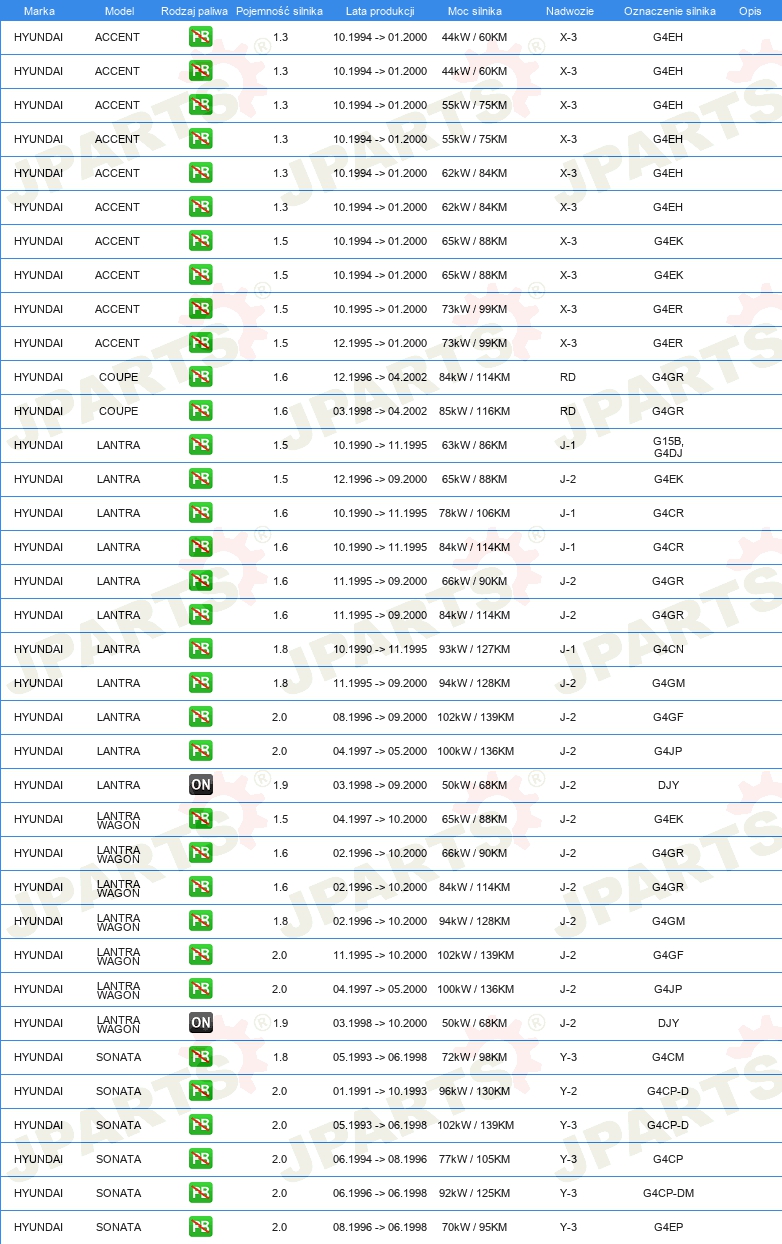782x1244 pixels.
Task: Click the Nadwozie column header
Action: tap(569, 11)
